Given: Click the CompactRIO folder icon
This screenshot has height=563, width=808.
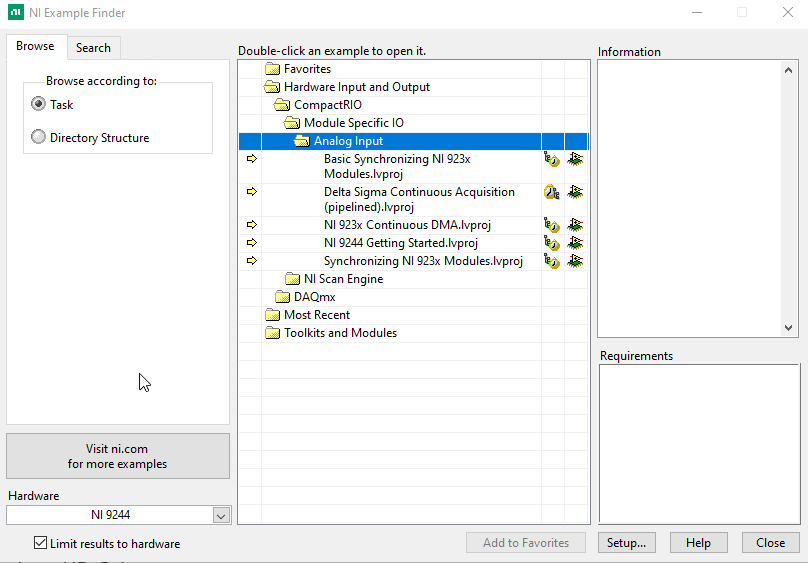Looking at the screenshot, I should 282,105.
